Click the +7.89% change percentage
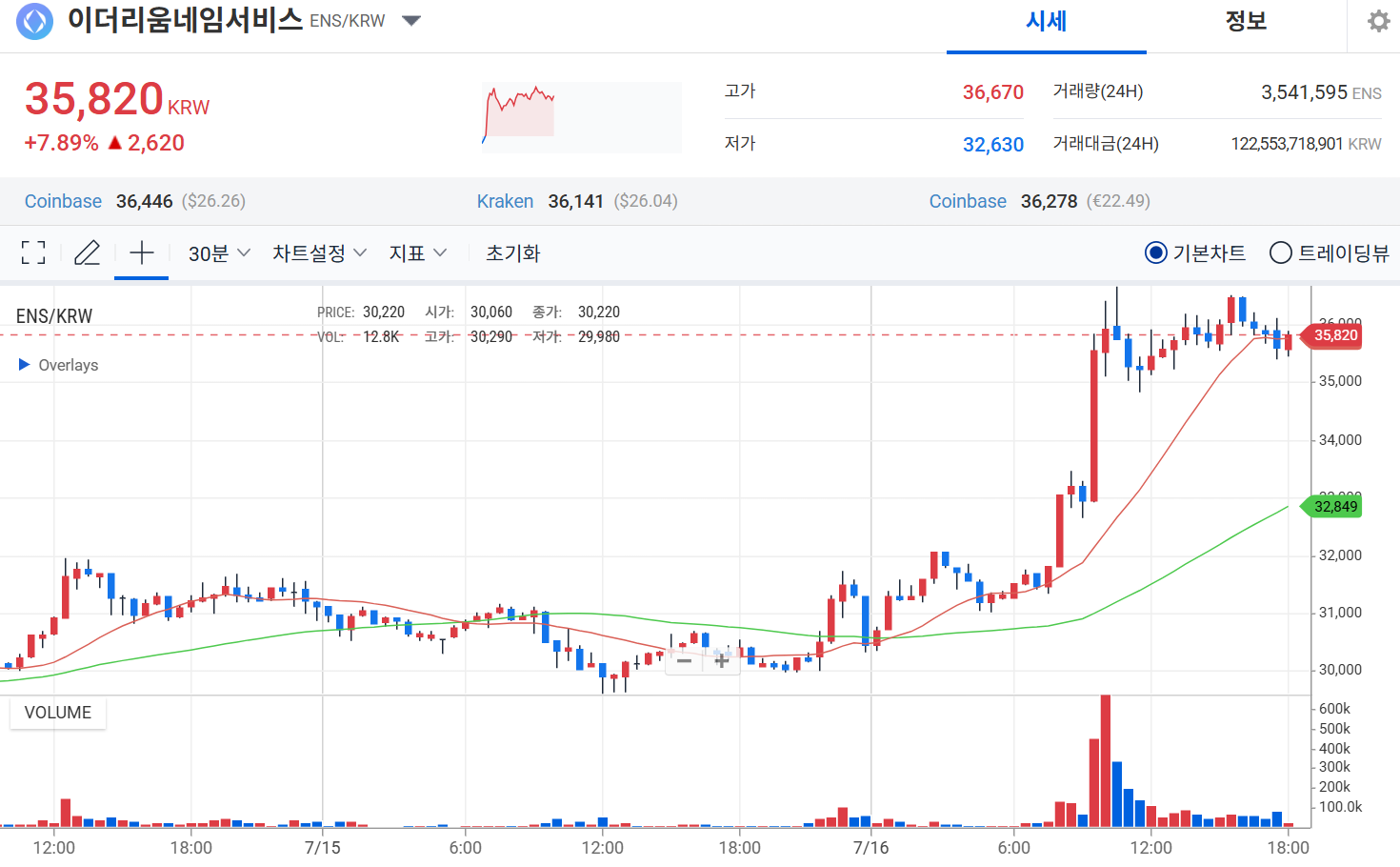Viewport: 1400px width, 867px height. click(x=61, y=143)
